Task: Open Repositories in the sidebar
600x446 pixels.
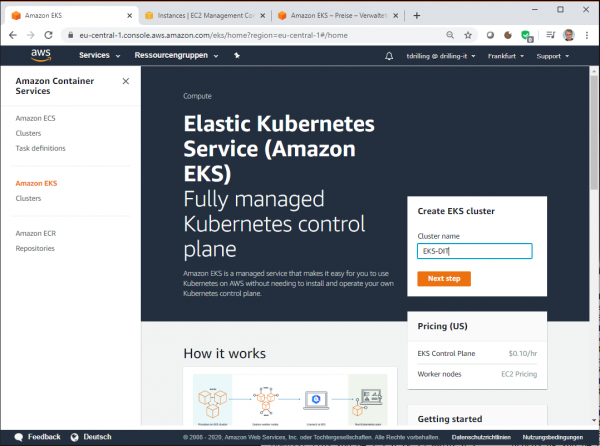Action: click(x=35, y=248)
